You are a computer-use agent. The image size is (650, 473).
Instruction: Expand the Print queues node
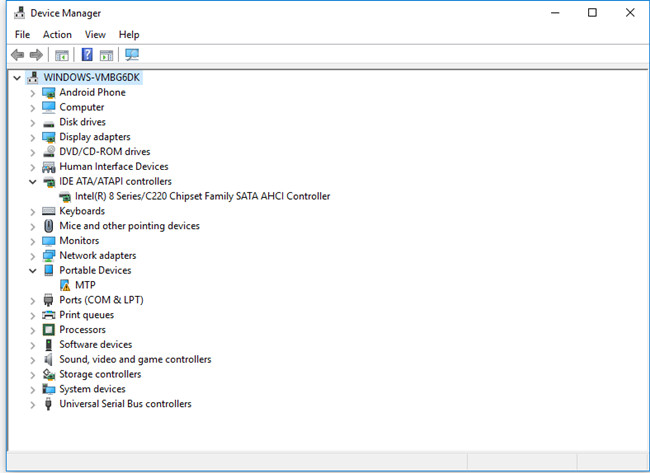[x=33, y=315]
